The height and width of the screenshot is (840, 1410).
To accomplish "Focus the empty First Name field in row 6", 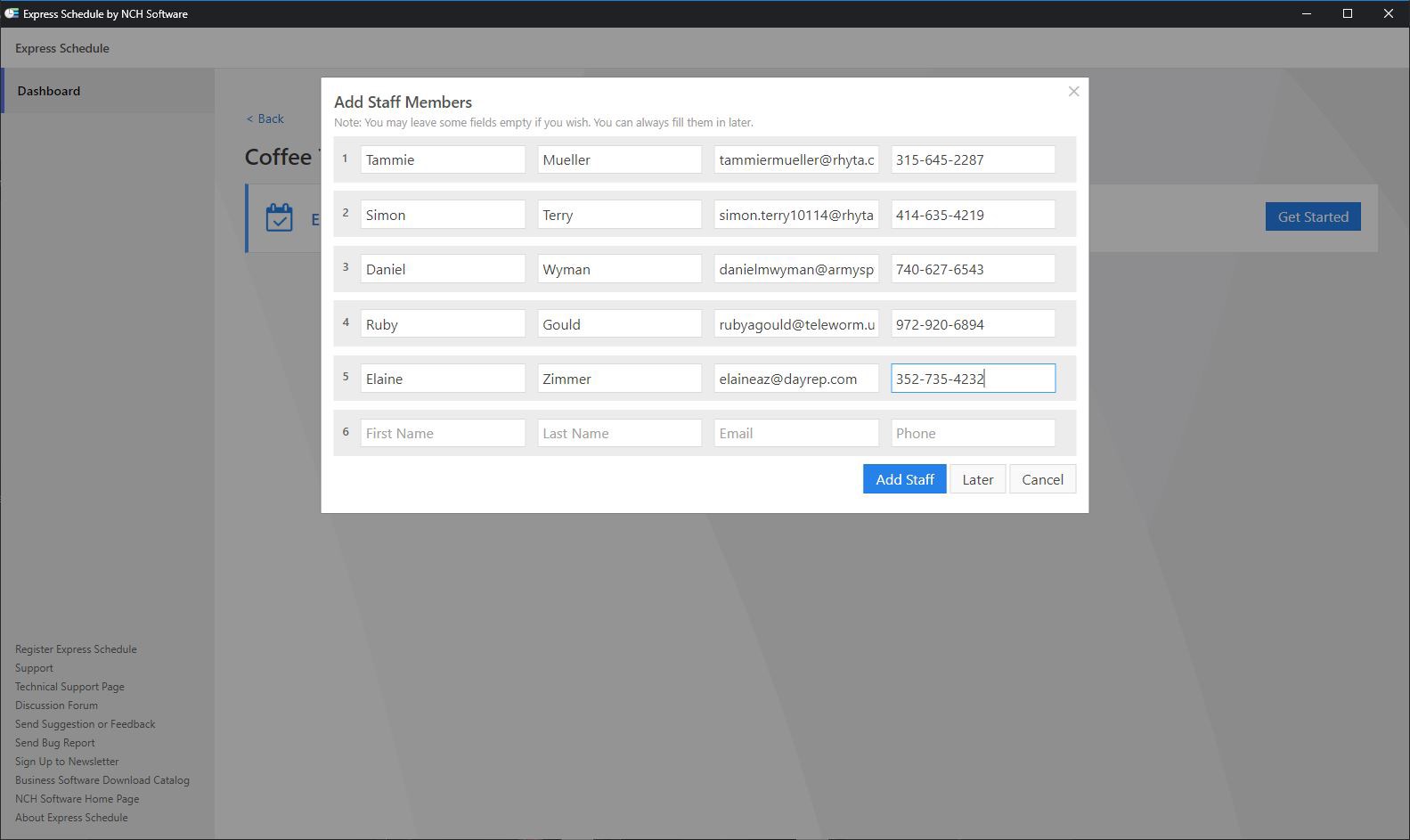I will click(443, 433).
